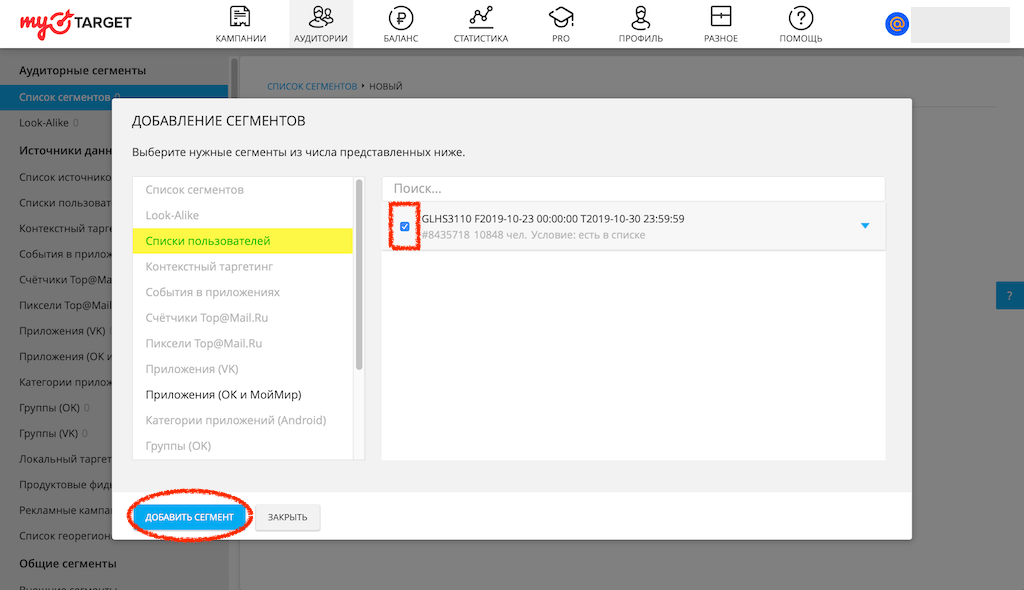Click the PRO graduation cap icon
Image resolution: width=1024 pixels, height=590 pixels.
560,17
